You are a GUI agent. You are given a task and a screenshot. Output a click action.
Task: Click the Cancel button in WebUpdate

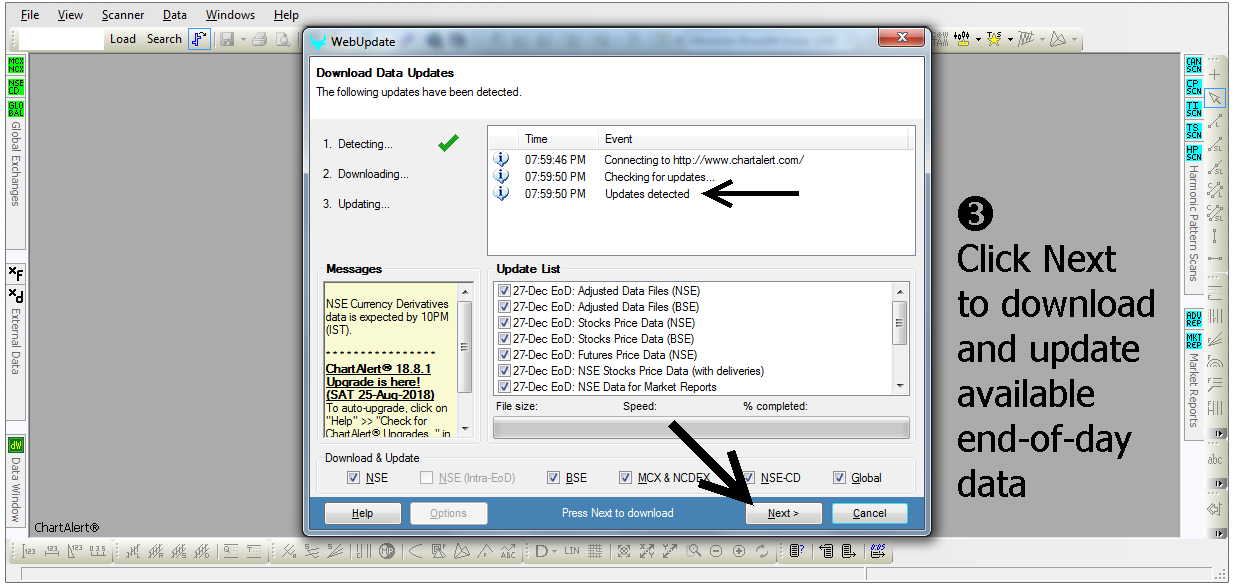click(x=869, y=513)
